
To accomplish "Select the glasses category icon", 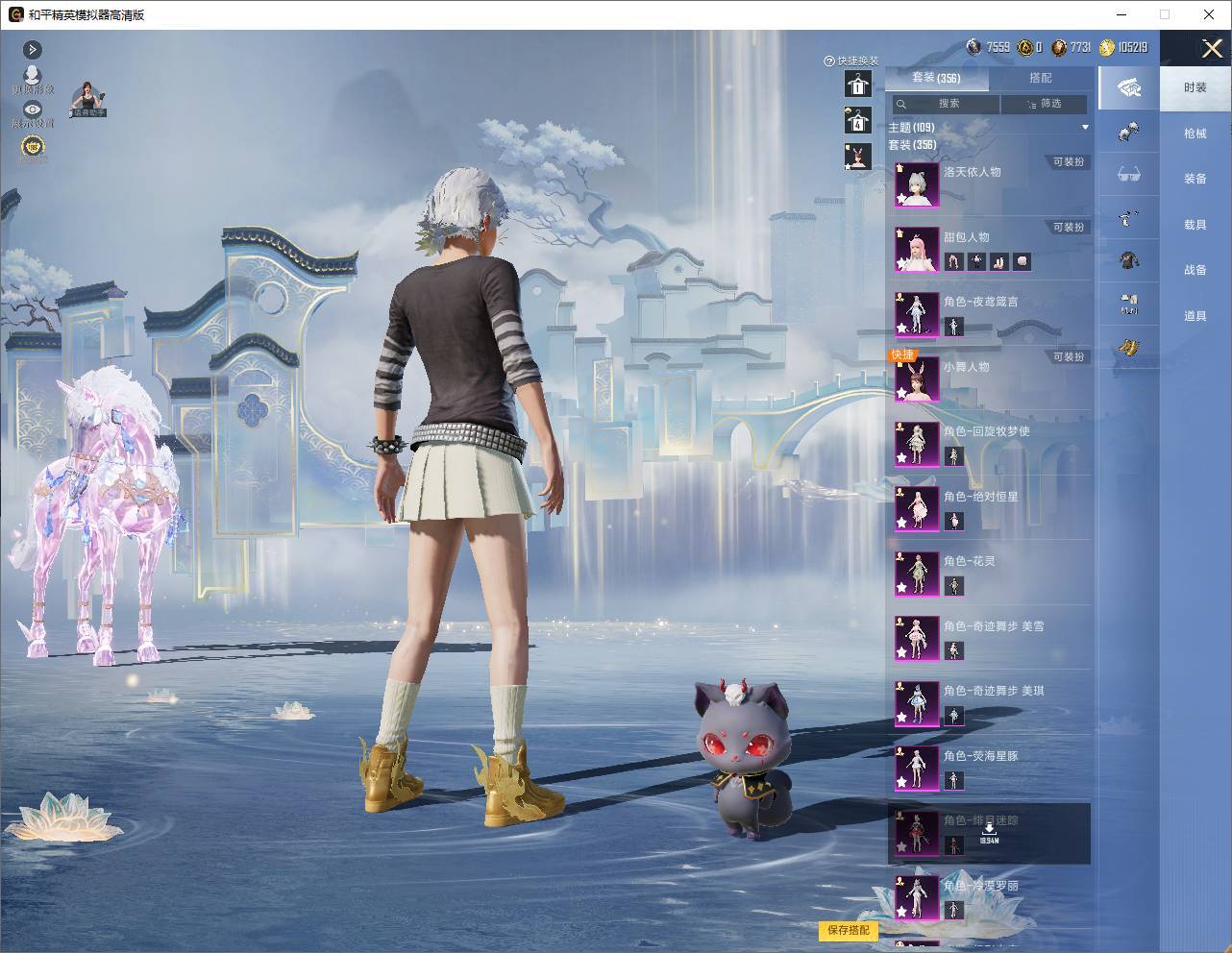I will tap(1128, 175).
